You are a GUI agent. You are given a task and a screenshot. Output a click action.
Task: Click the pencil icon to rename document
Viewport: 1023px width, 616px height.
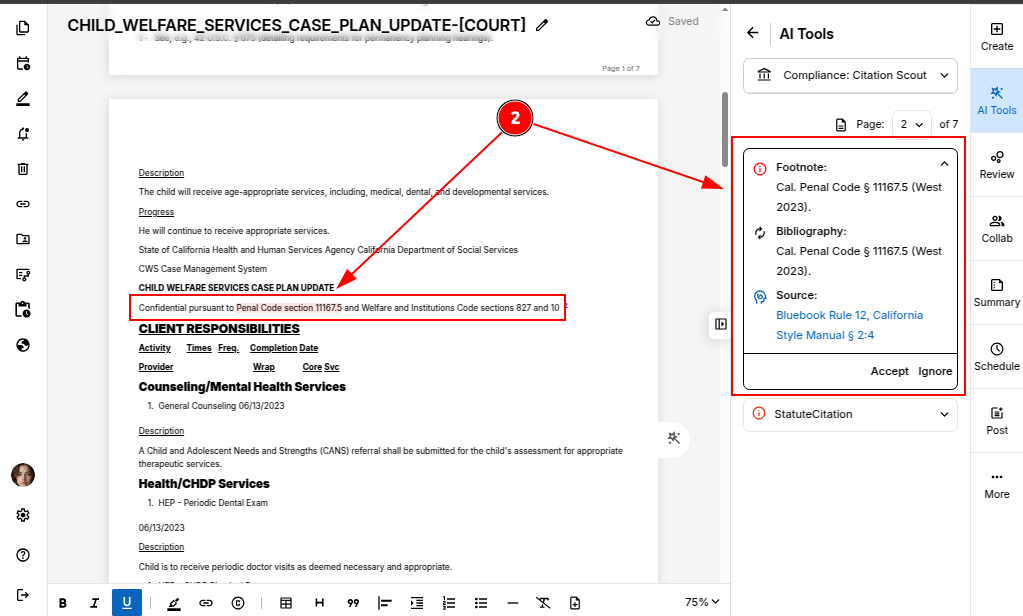(x=542, y=25)
